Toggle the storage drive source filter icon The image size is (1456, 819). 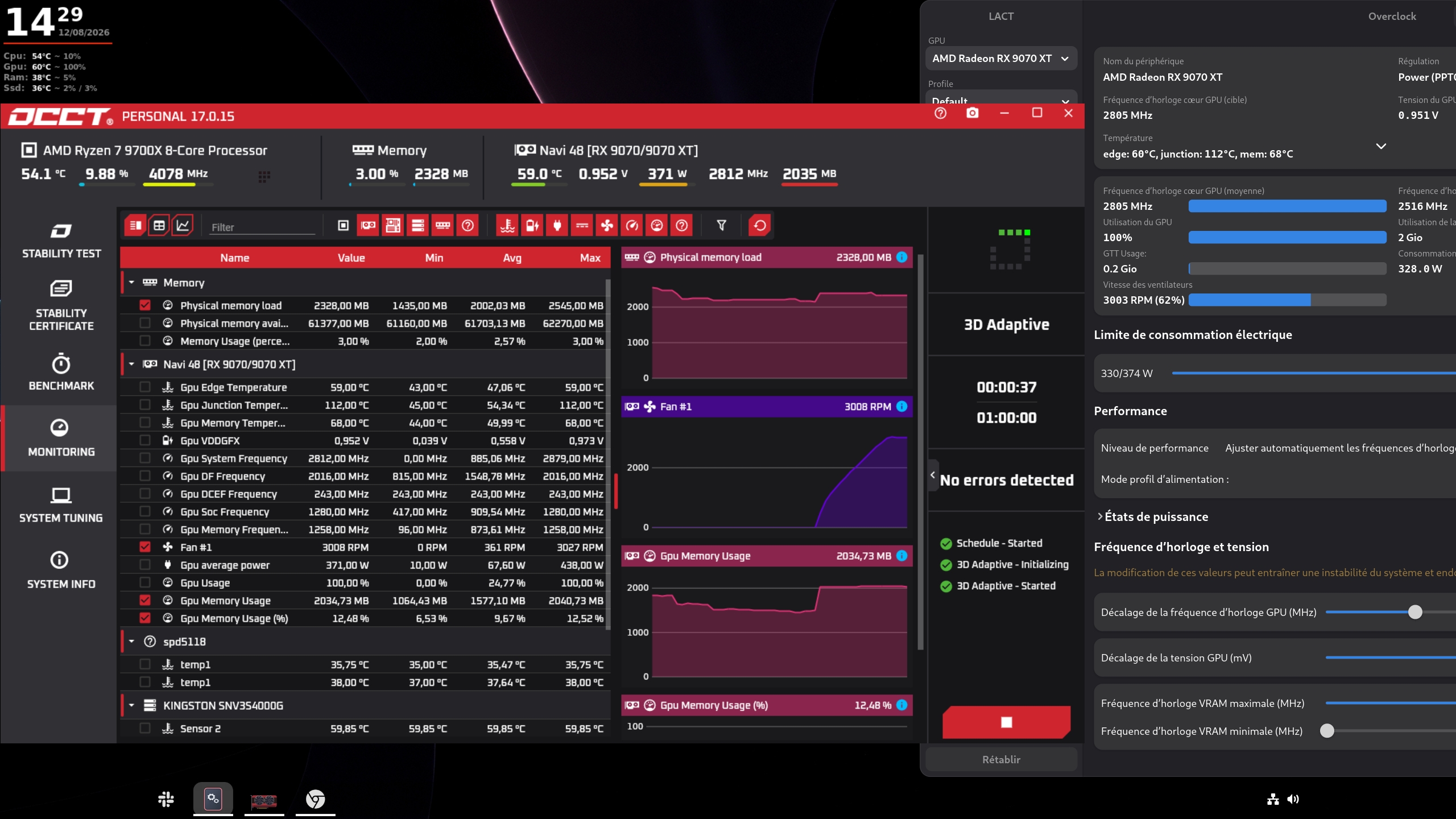(418, 226)
